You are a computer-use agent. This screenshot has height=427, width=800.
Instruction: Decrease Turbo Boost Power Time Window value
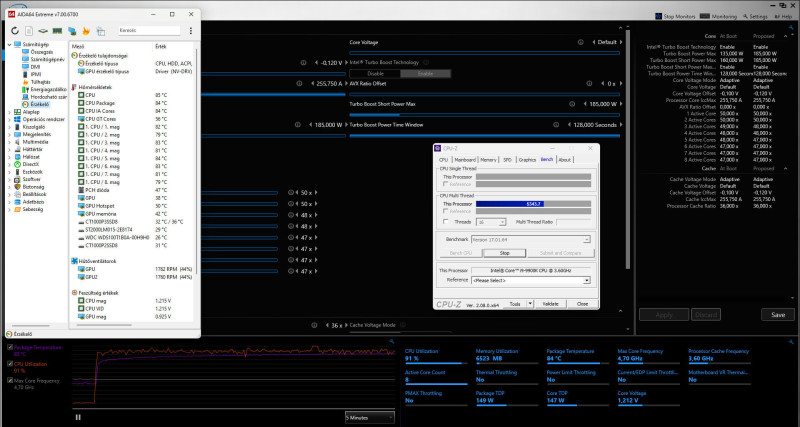(568, 125)
